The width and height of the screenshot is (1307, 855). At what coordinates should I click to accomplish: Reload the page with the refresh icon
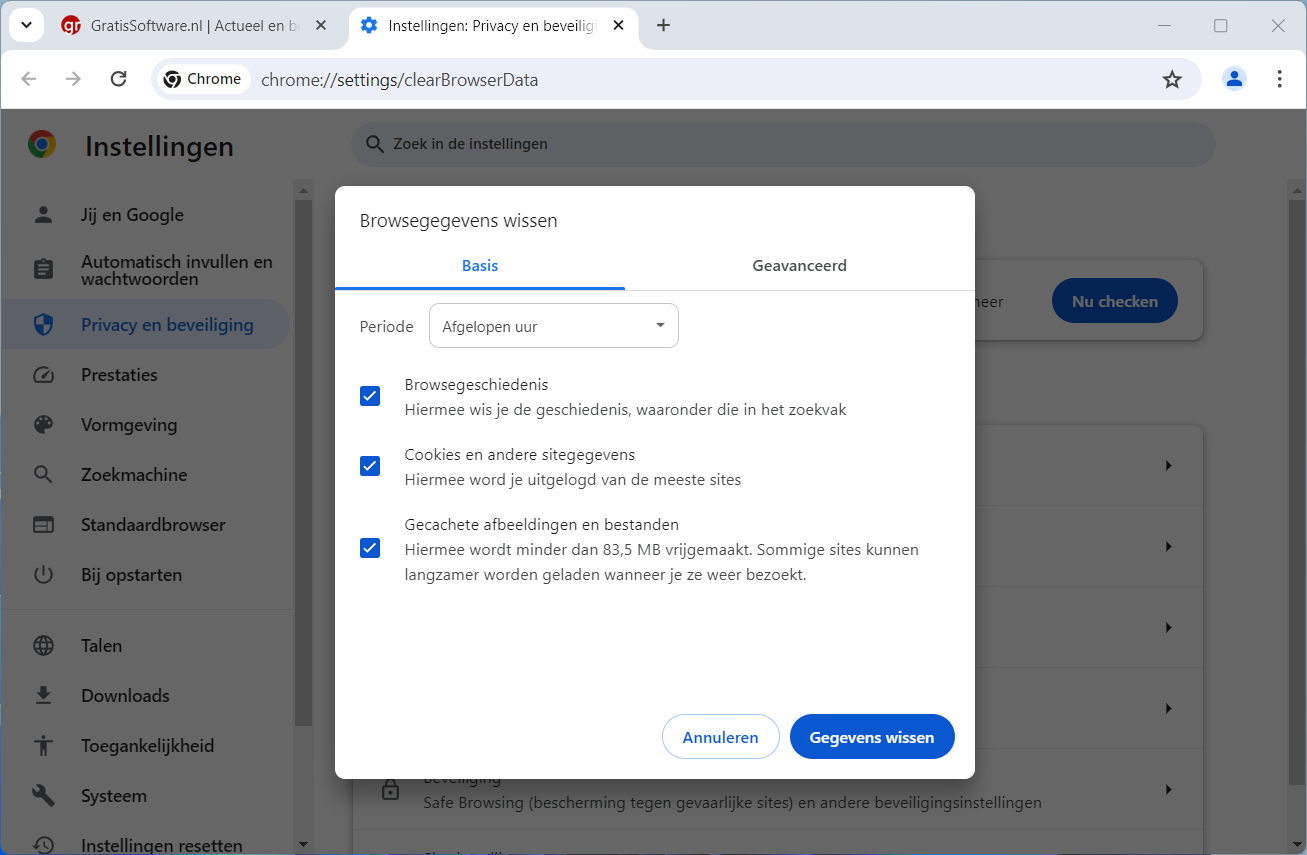[x=118, y=79]
